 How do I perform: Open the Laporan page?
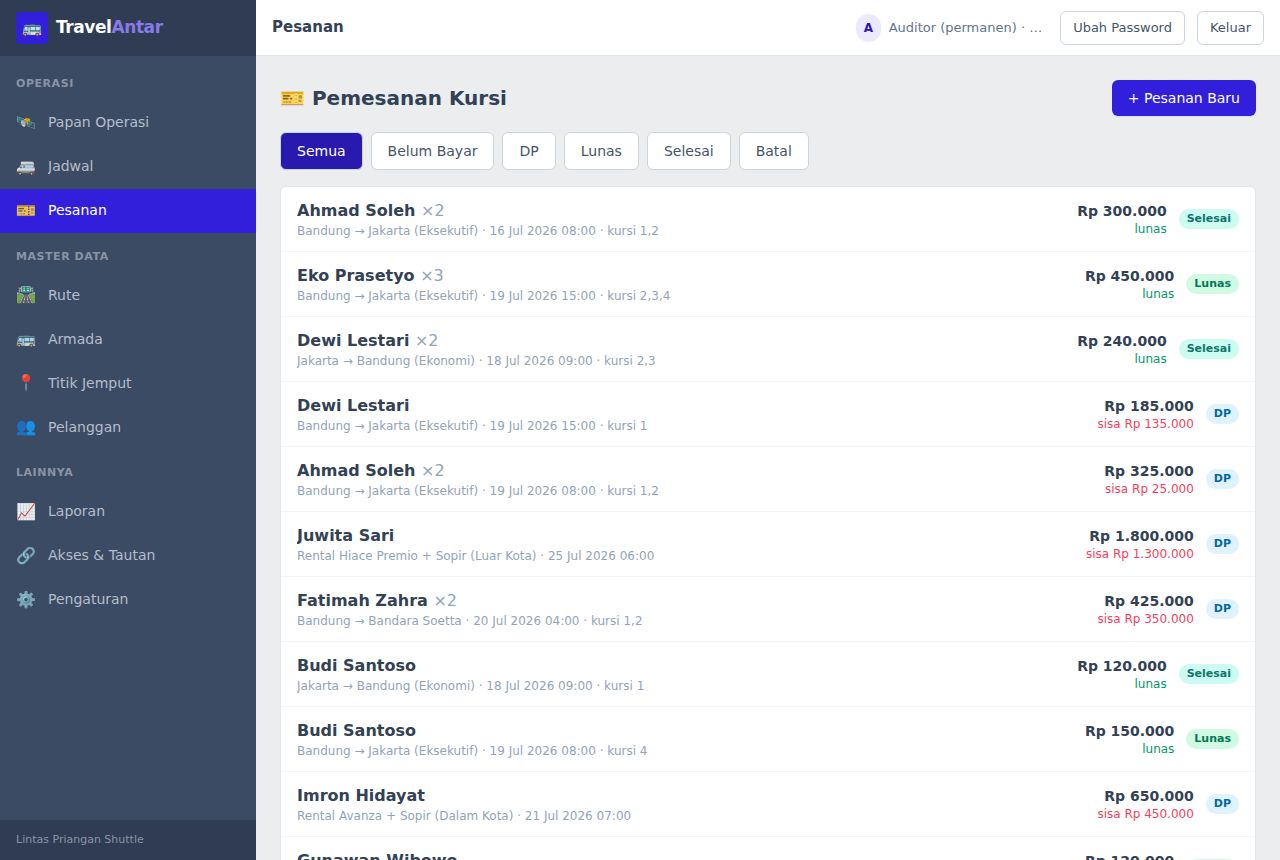coord(128,511)
